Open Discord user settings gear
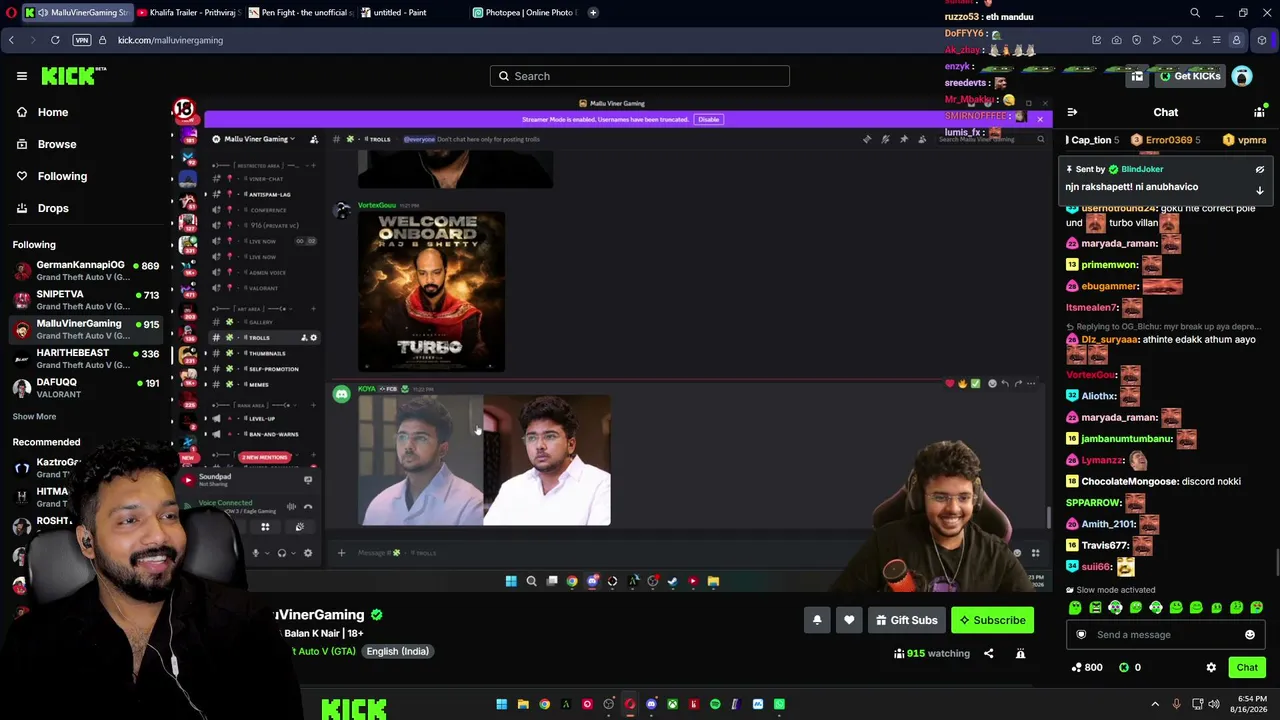This screenshot has width=1280, height=720. tap(308, 553)
